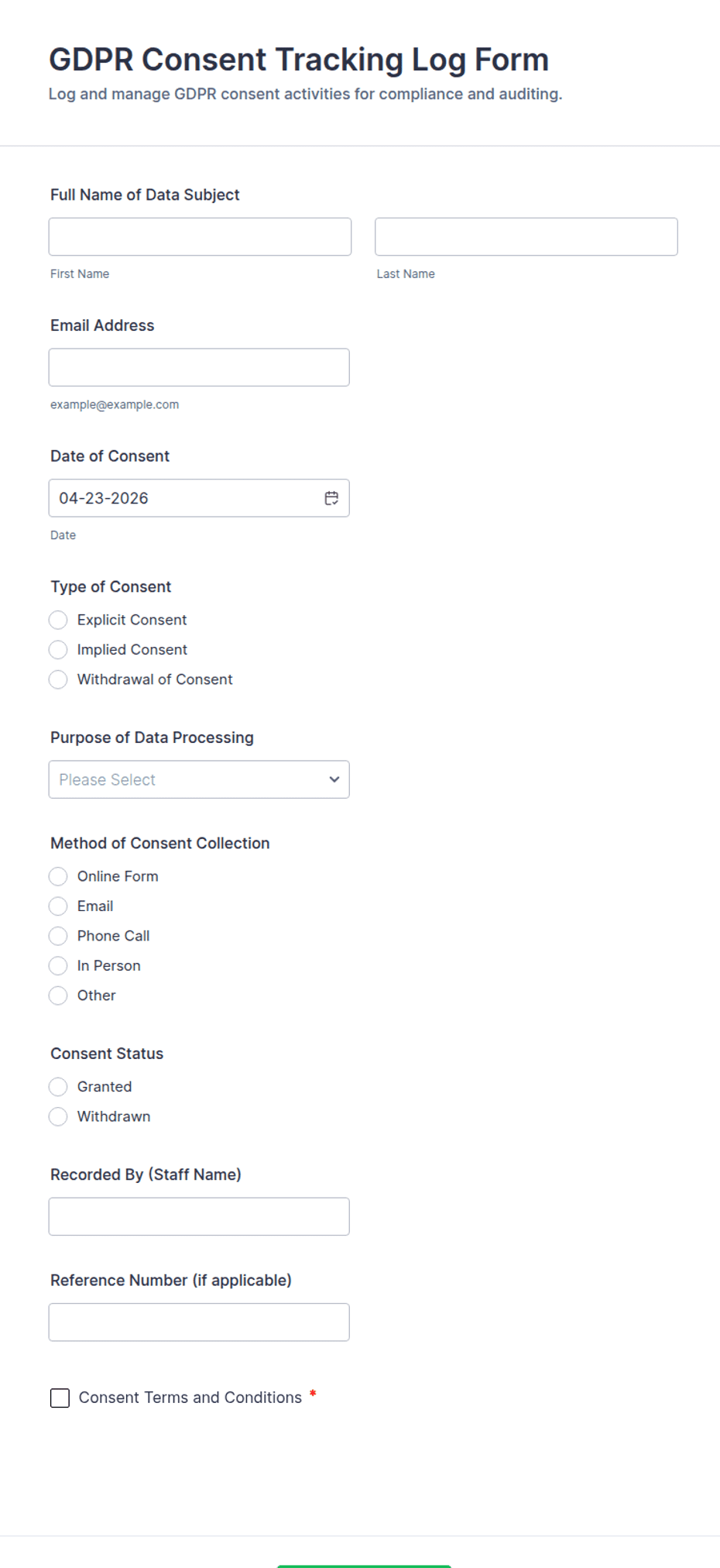Viewport: 720px width, 1568px height.
Task: Pick In Person collection method
Action: point(58,965)
